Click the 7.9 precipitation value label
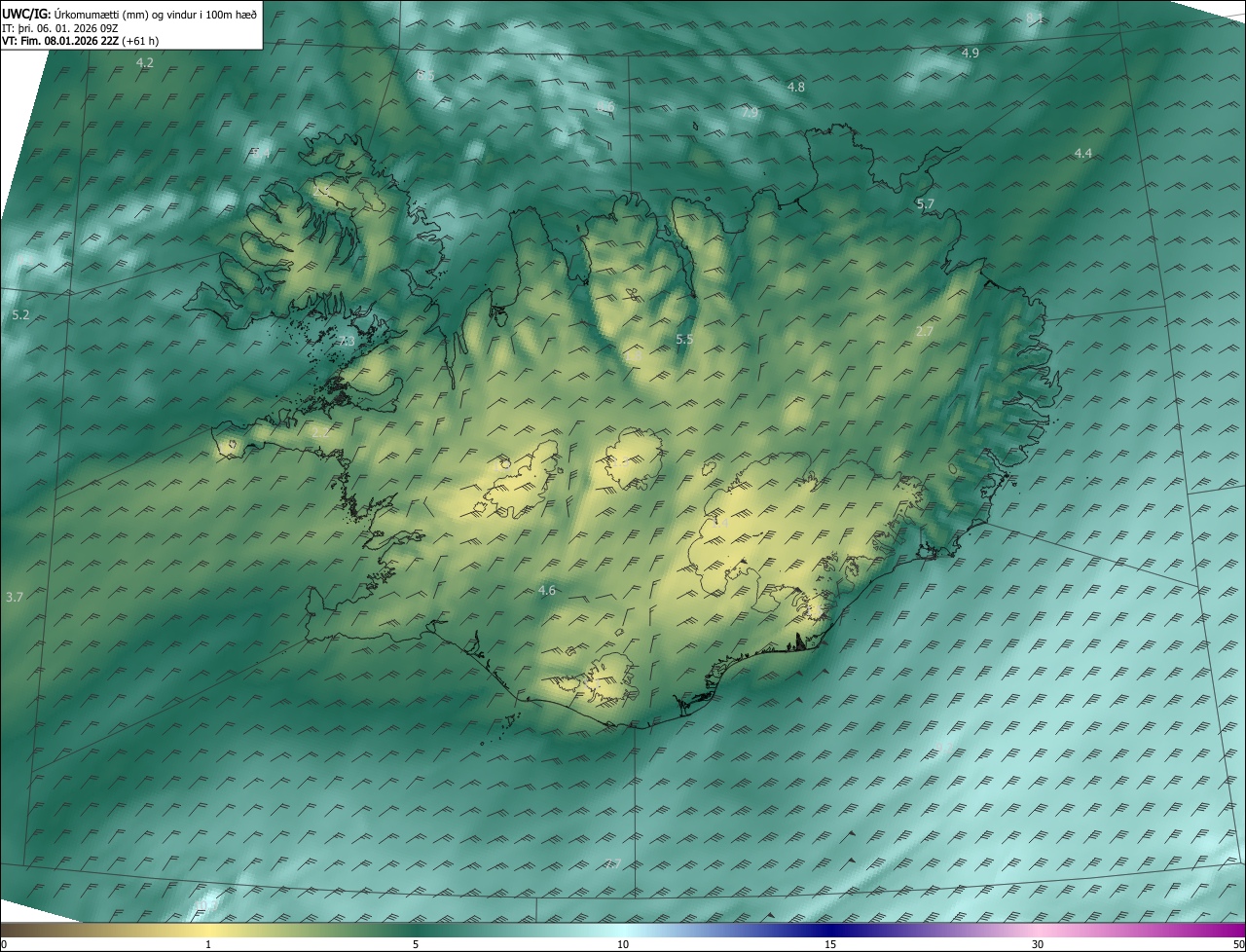Screen dimensions: 1246x952 coord(750,113)
